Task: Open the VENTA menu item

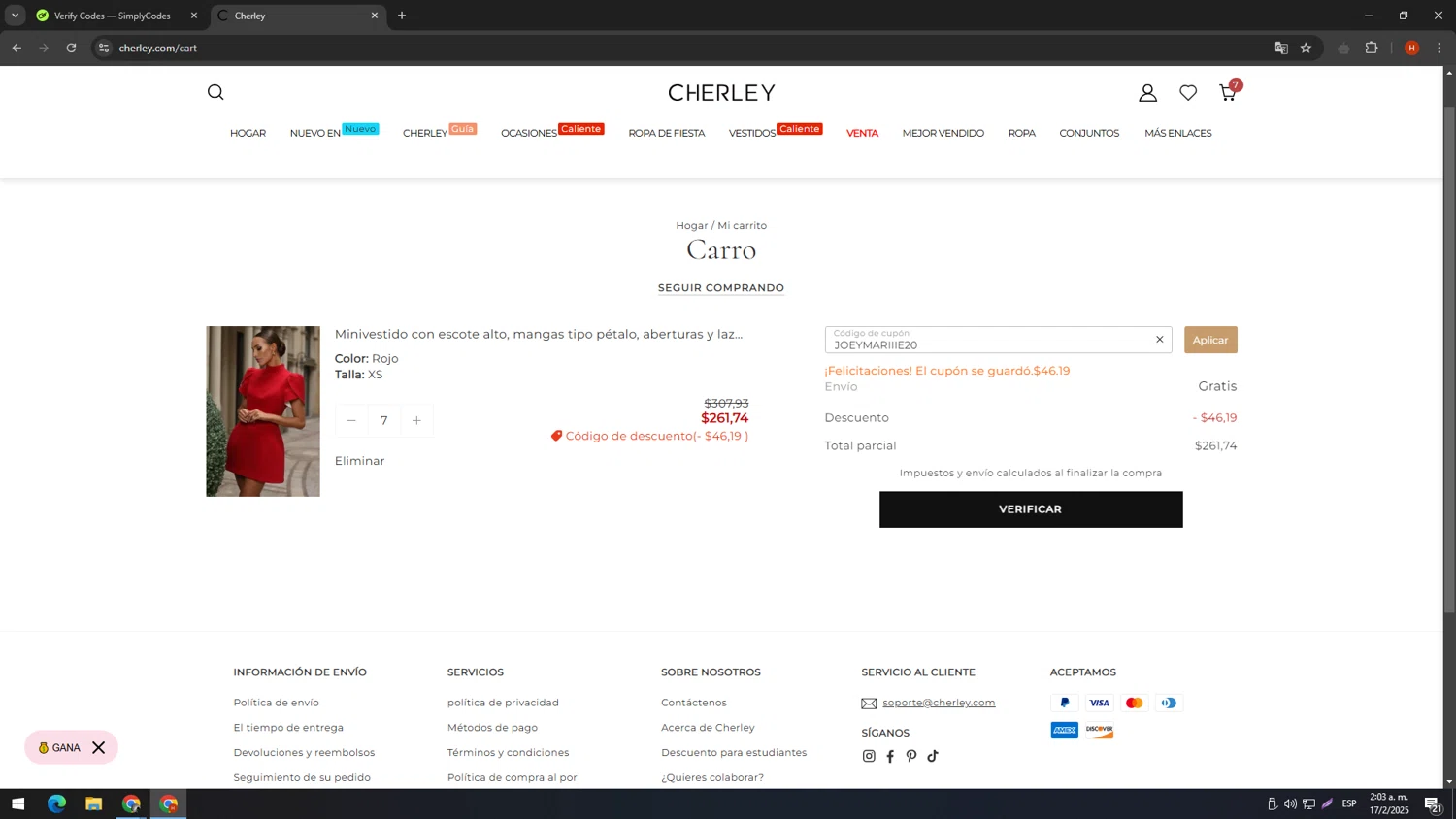Action: [862, 133]
